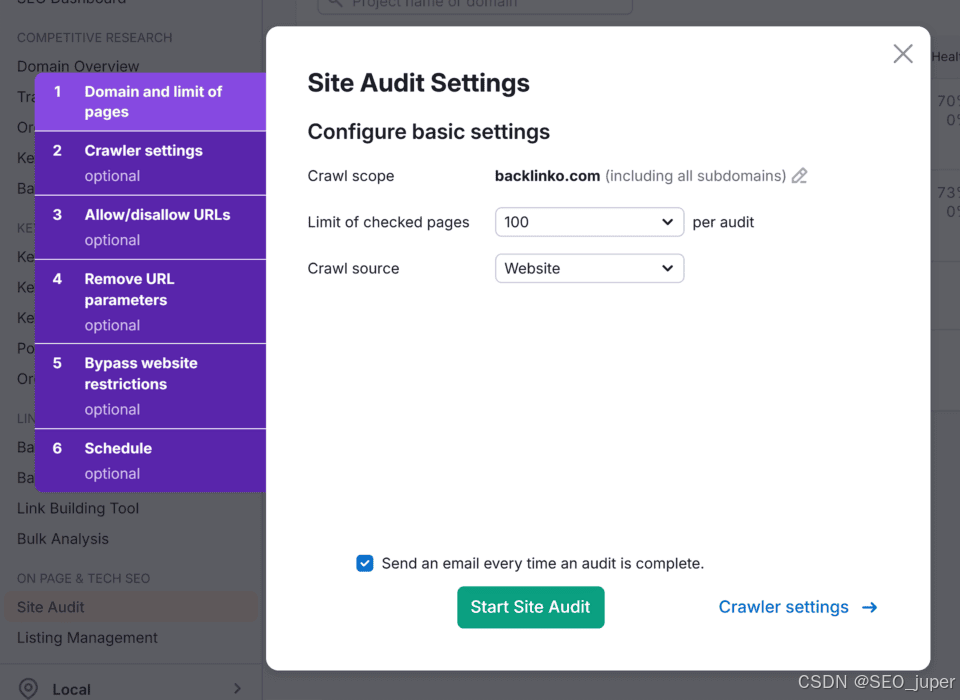
Task: Open the Crawl source dropdown
Action: click(x=589, y=268)
